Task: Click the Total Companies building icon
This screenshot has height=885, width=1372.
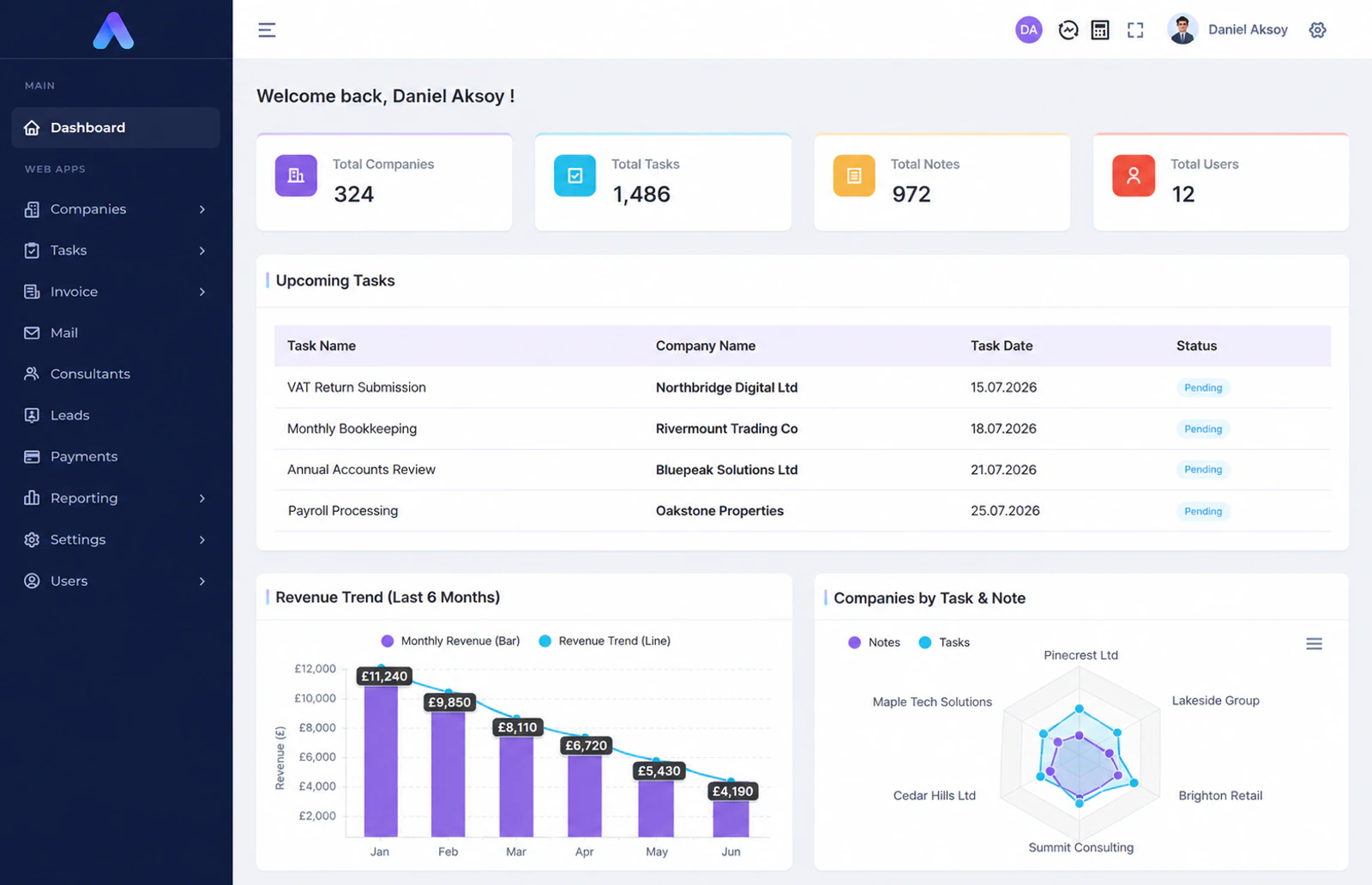Action: 296,176
